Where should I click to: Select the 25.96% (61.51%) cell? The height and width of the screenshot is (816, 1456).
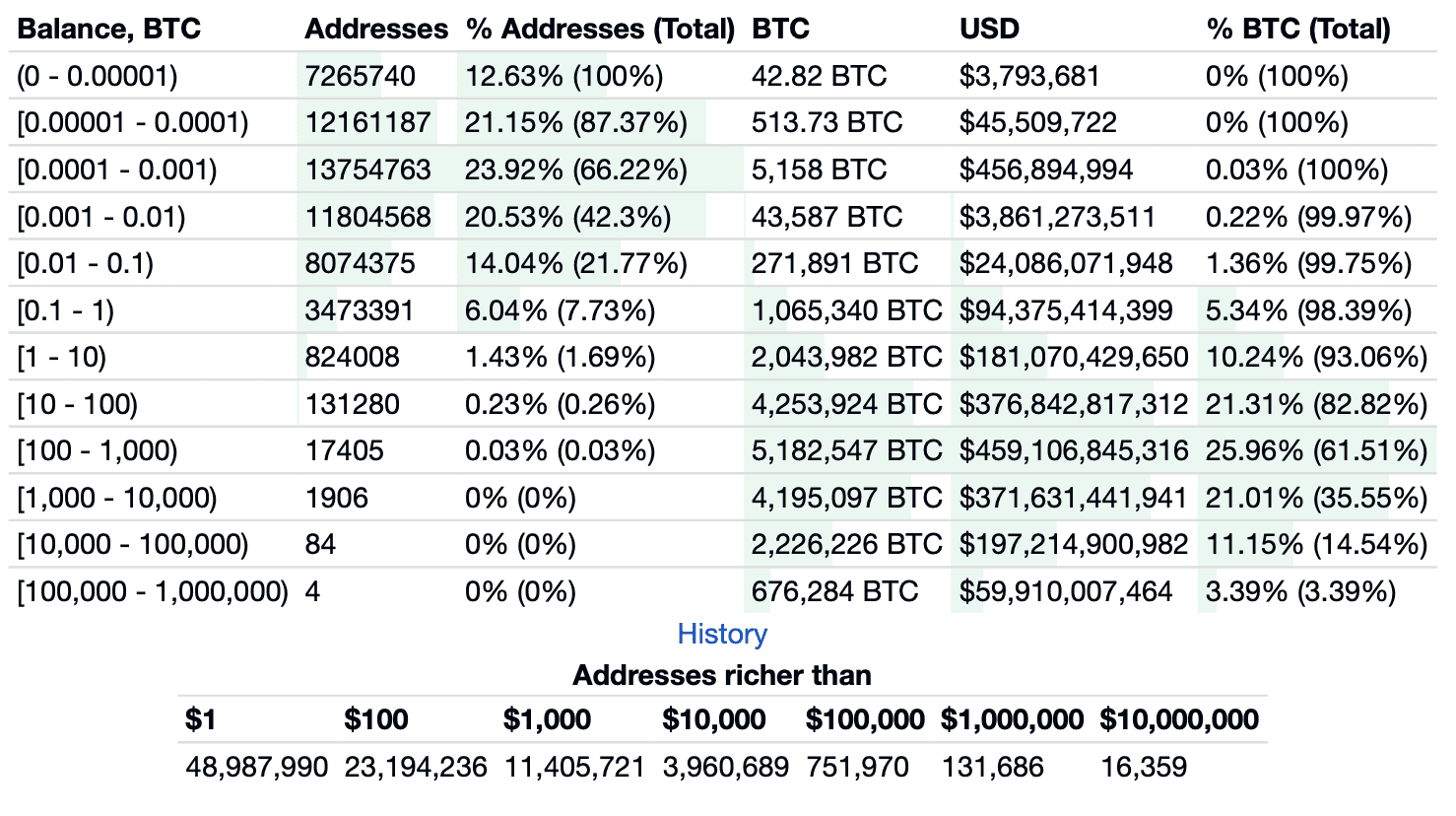[1316, 450]
